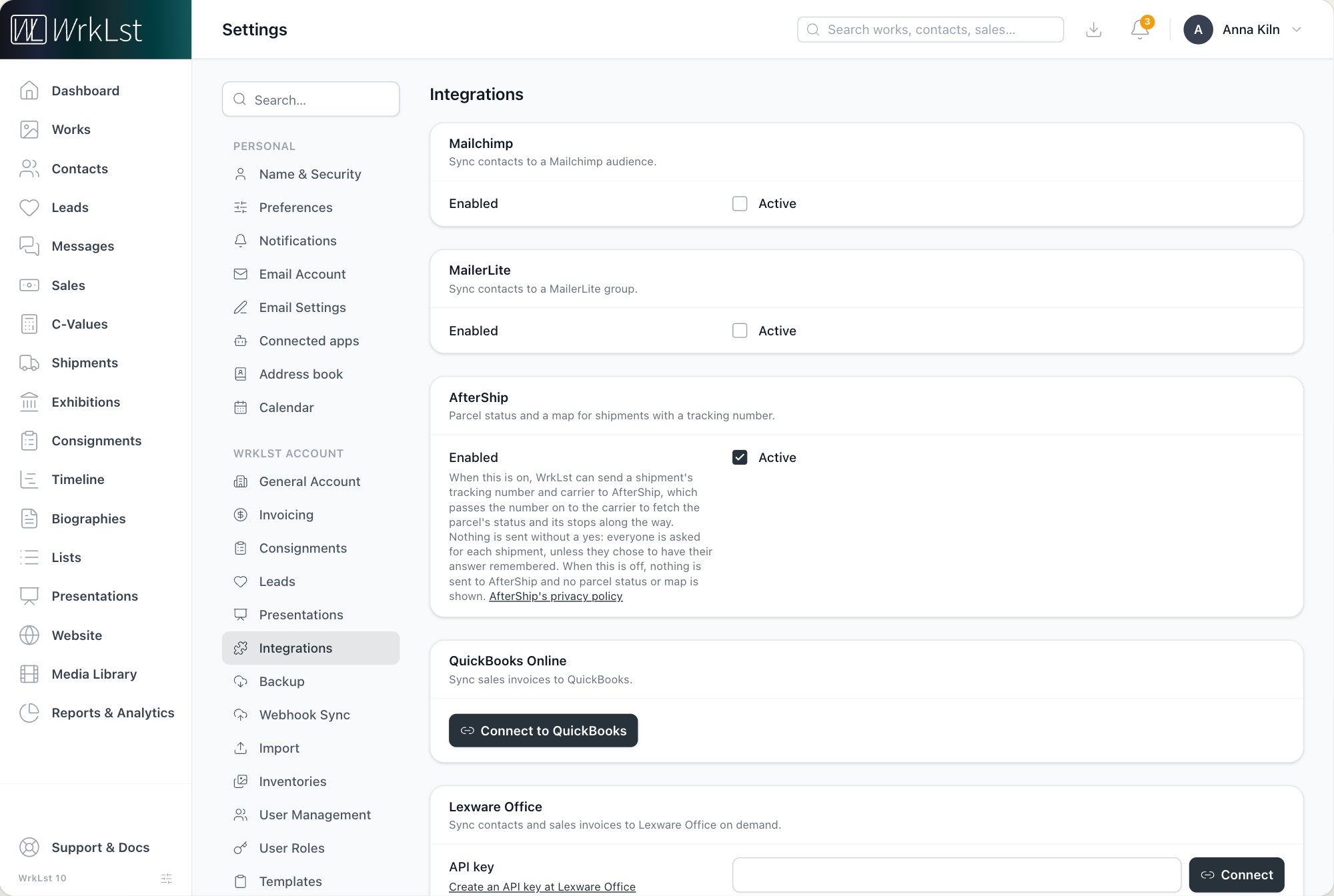This screenshot has width=1334, height=896.
Task: Click Consignments clipboard icon in main sidebar
Action: point(29,441)
